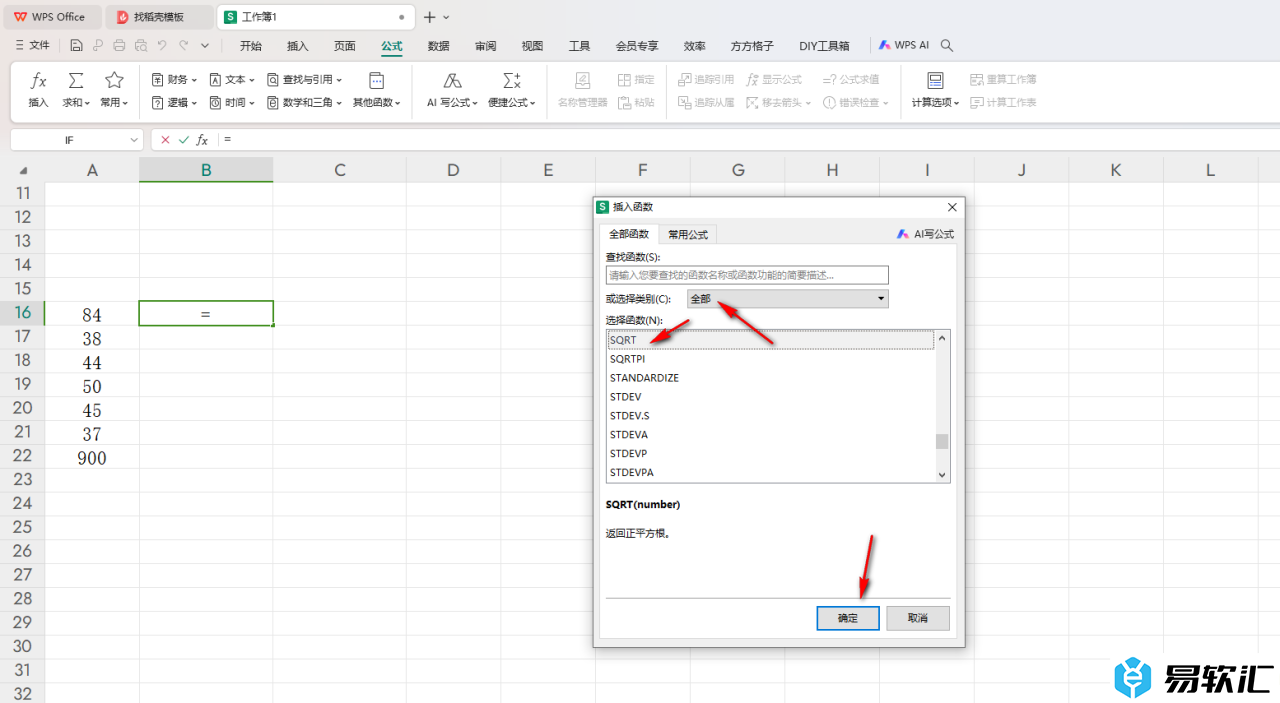Switch to the ribbon 插入 tab
Image resolution: width=1280 pixels, height=703 pixels.
point(298,46)
